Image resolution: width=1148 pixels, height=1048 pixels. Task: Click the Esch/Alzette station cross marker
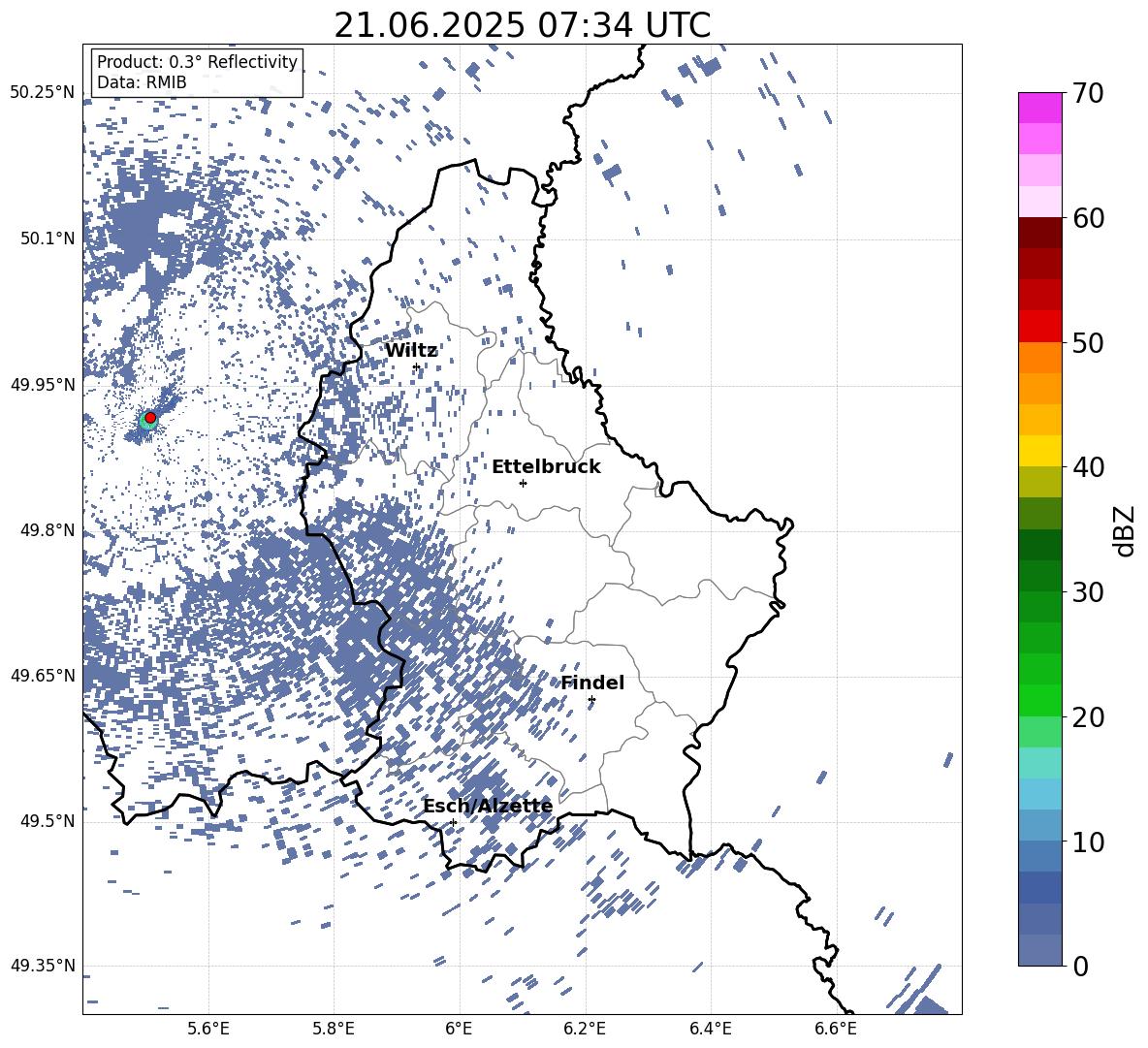click(453, 822)
